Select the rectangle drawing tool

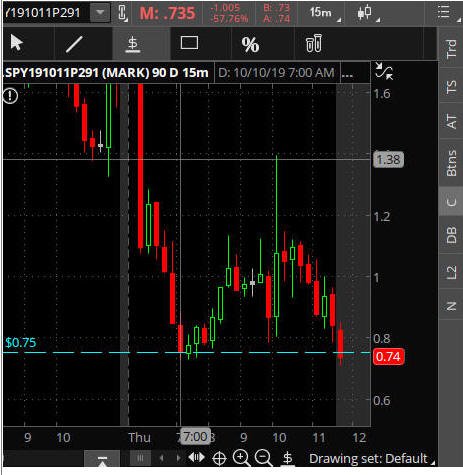pyautogui.click(x=189, y=43)
